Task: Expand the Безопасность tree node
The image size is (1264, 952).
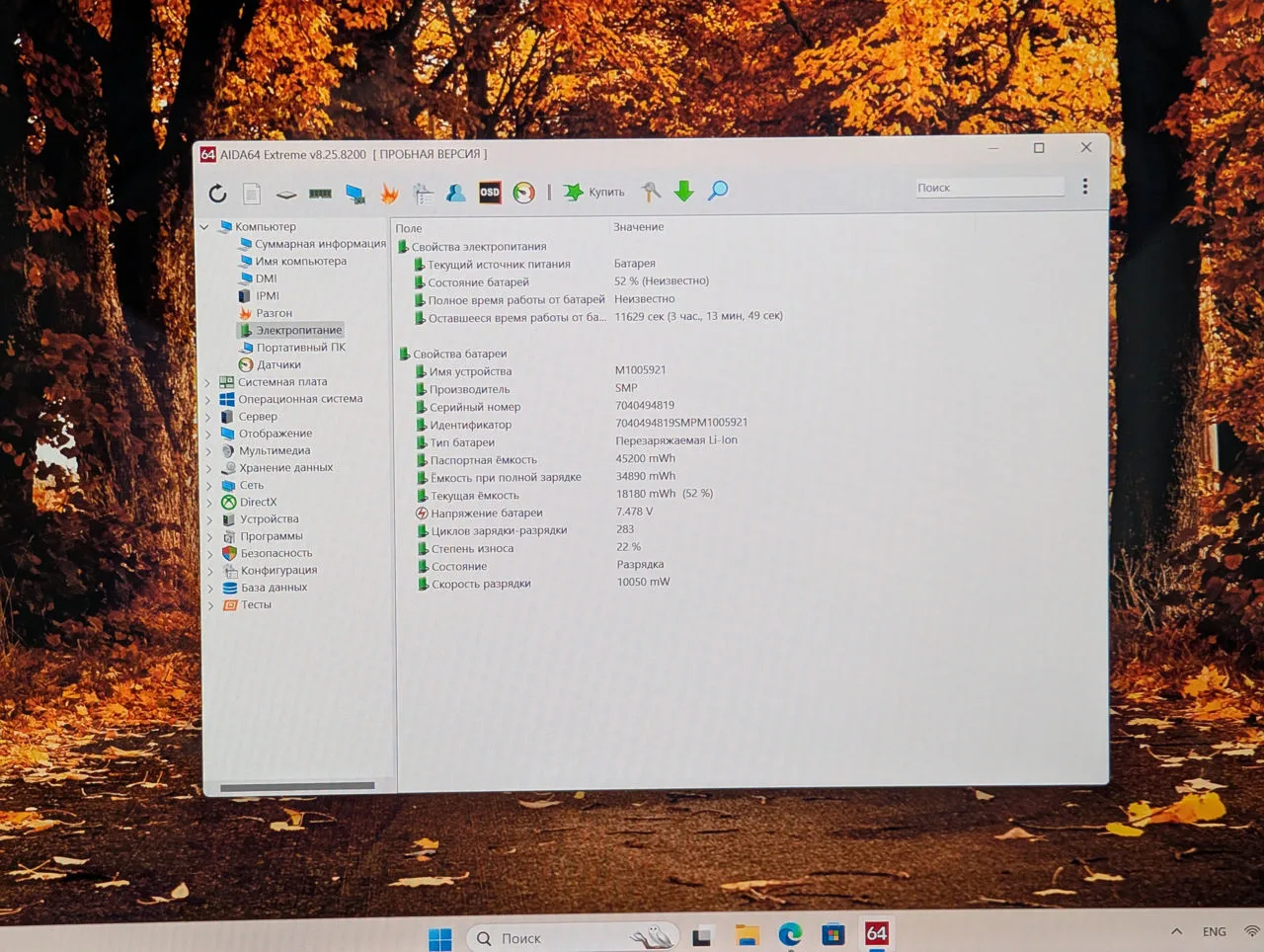Action: click(x=210, y=554)
